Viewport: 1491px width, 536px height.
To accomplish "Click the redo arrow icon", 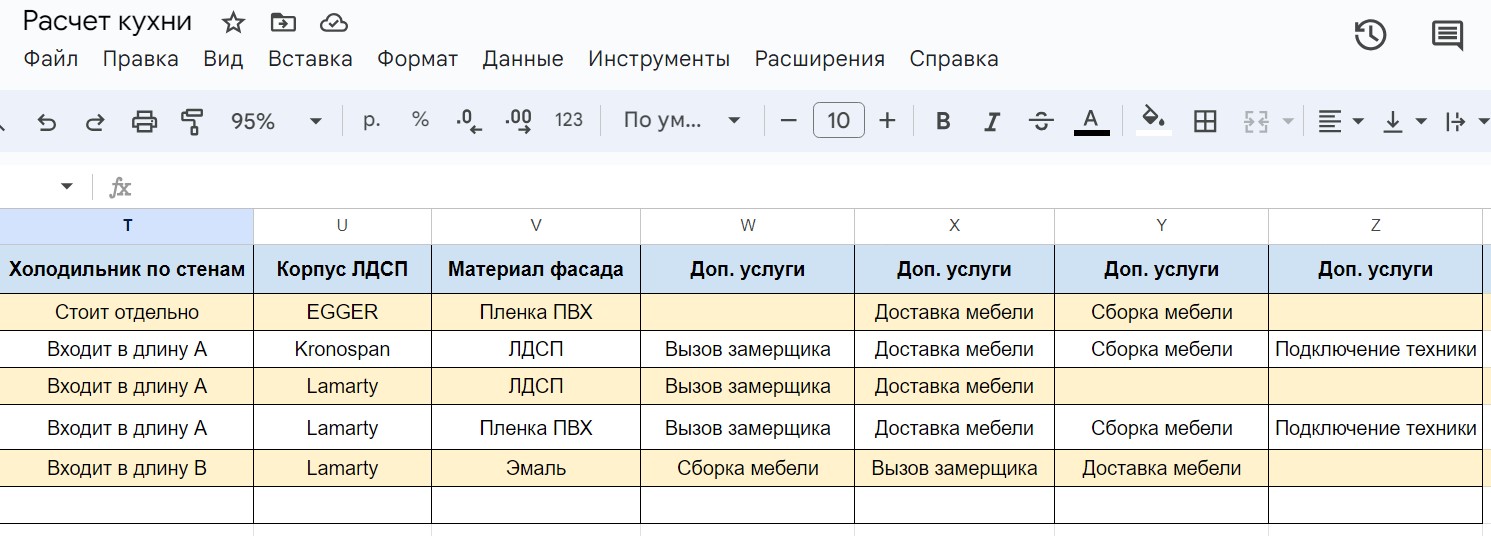I will point(95,122).
